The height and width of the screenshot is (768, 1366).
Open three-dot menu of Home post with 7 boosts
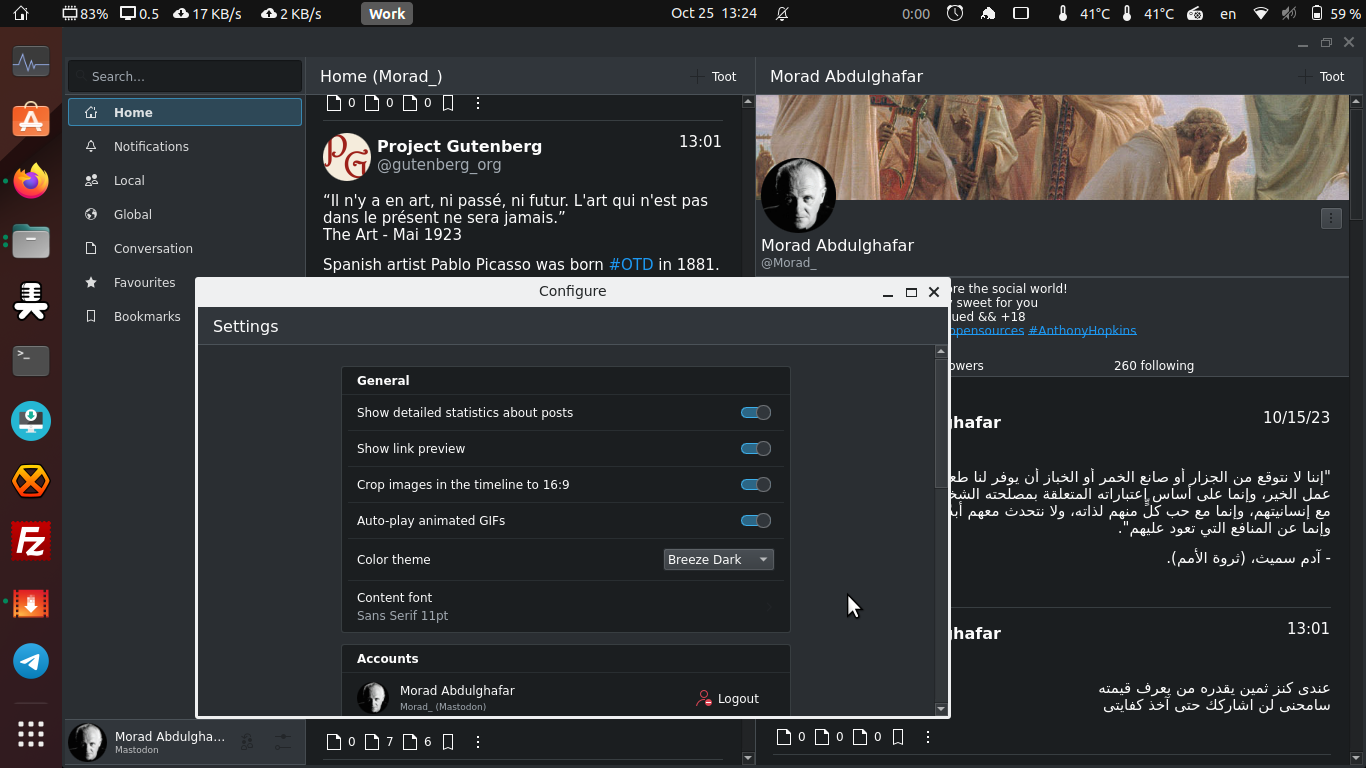click(x=478, y=741)
